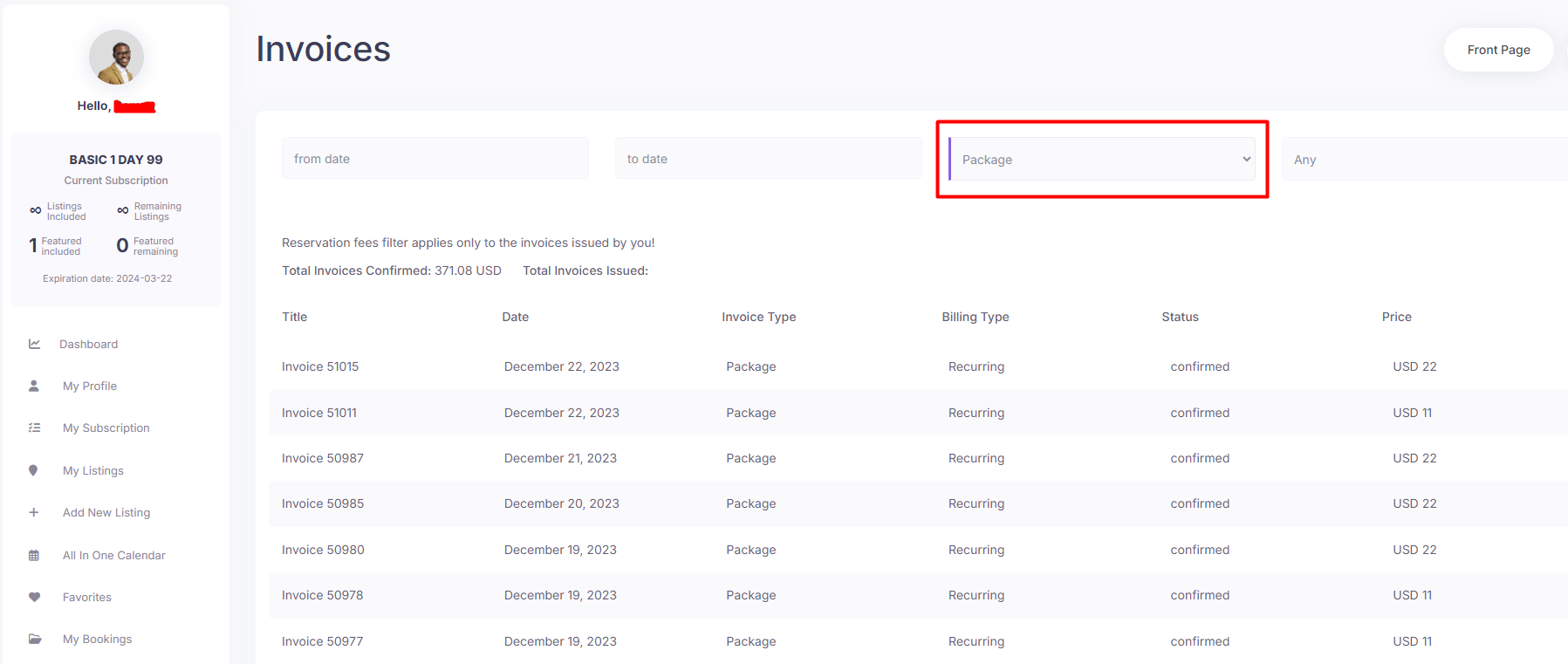Open the Any filter dropdown

click(1424, 160)
